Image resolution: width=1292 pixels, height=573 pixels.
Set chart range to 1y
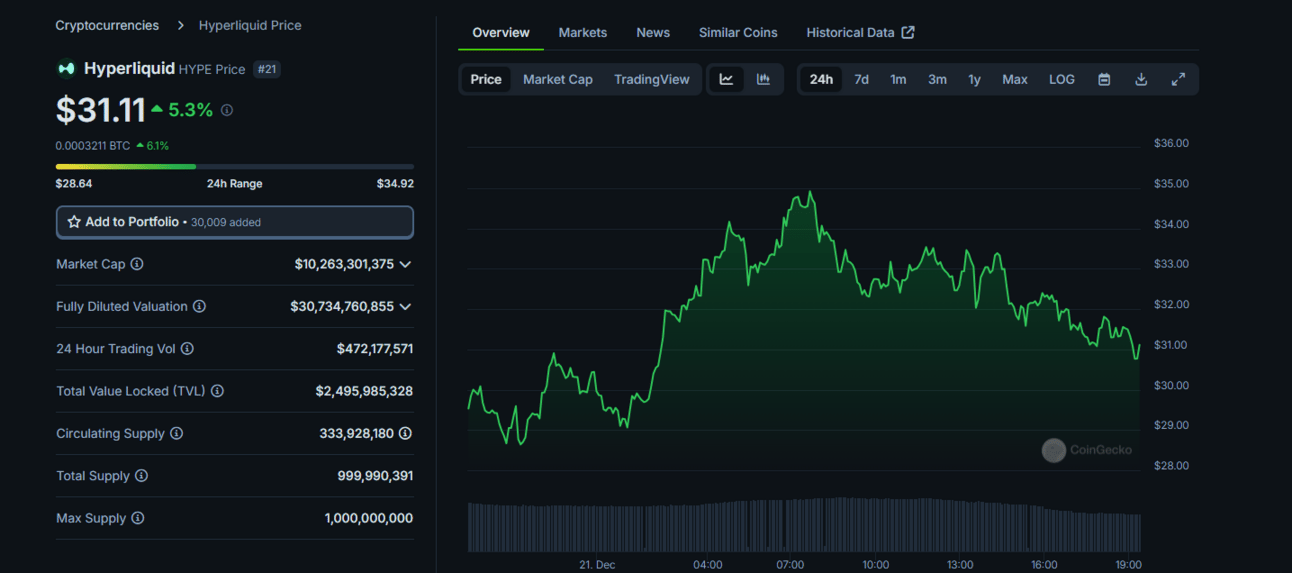tap(974, 79)
